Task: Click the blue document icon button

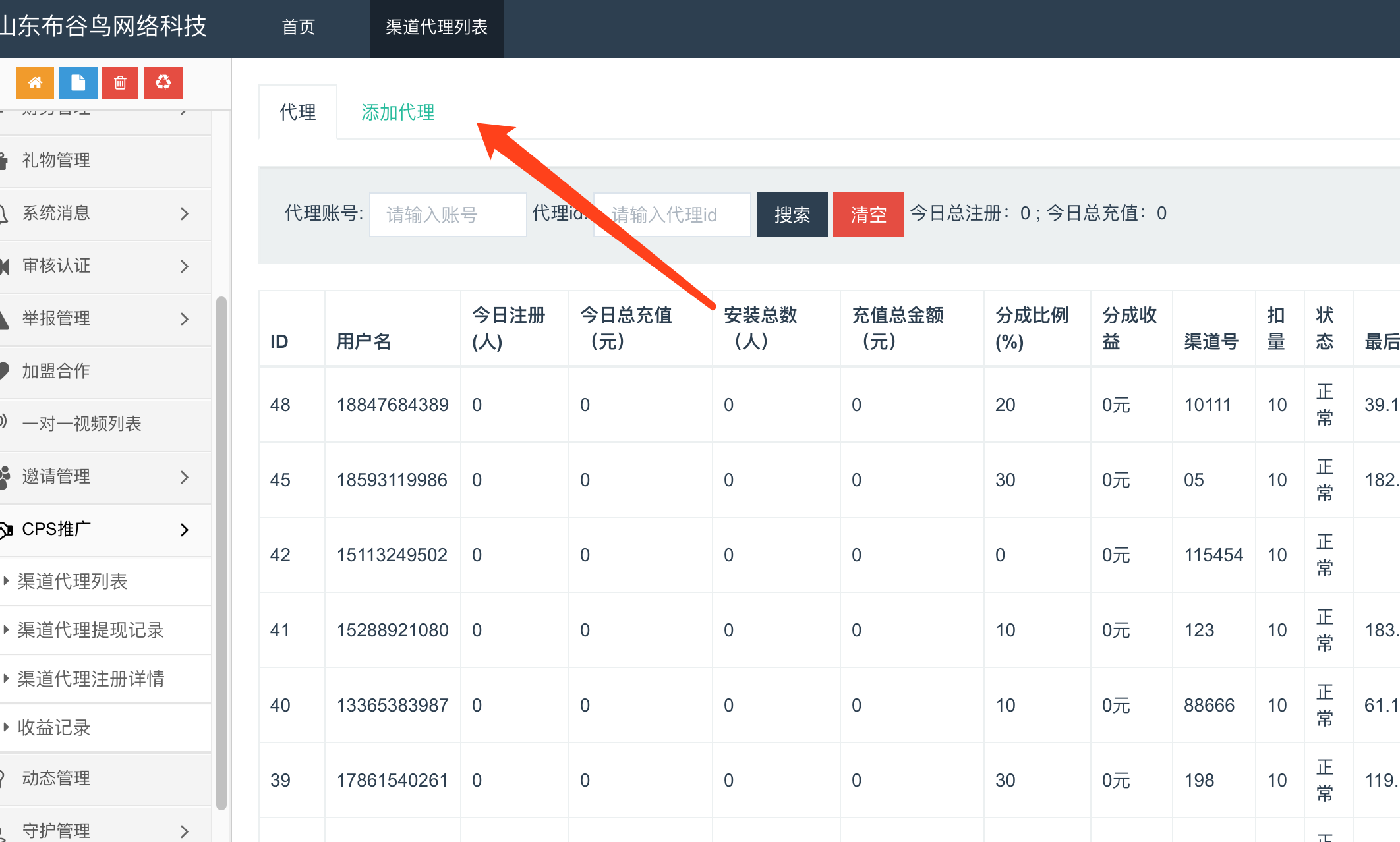Action: (x=78, y=83)
